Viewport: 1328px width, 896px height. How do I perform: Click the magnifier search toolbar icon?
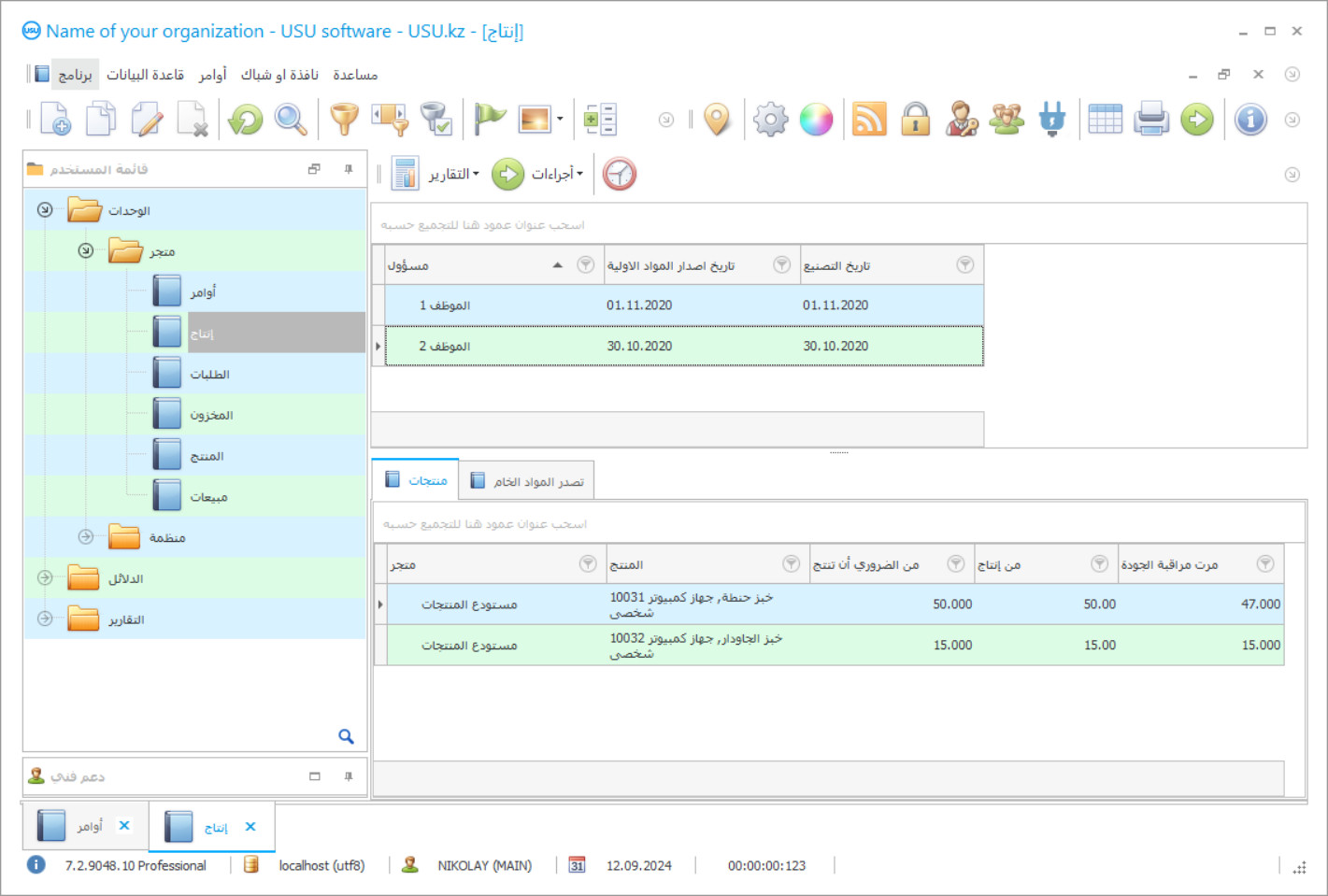coord(291,120)
